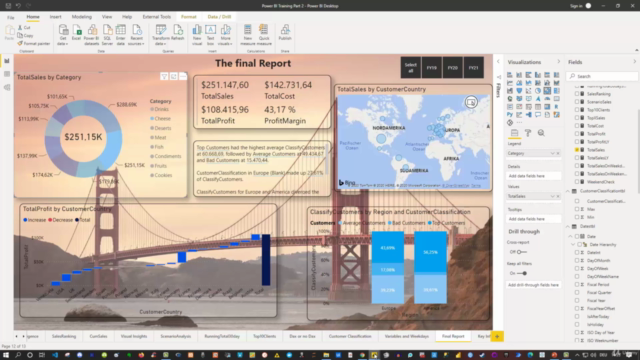The height and width of the screenshot is (360, 640).
Task: Click the Select all slicer button
Action: click(411, 68)
